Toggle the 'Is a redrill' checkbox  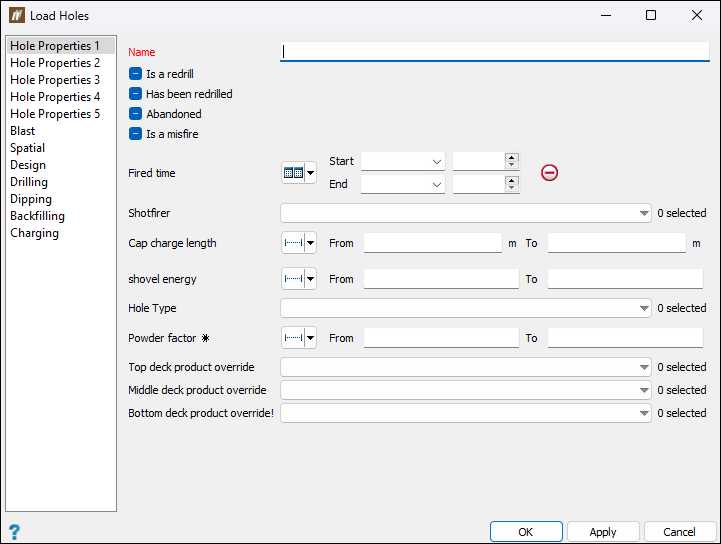pyautogui.click(x=136, y=73)
